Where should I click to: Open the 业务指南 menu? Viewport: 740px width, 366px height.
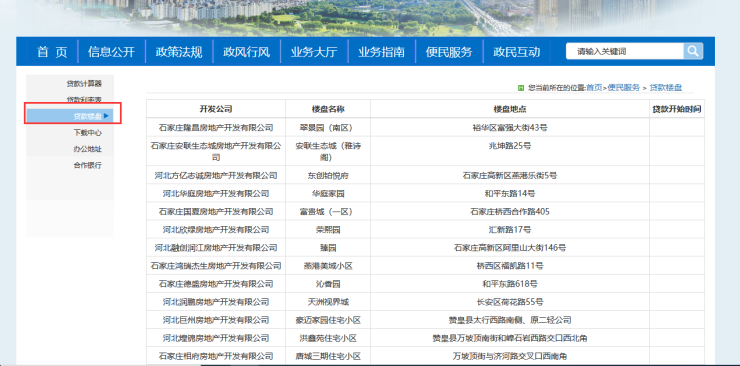point(381,52)
